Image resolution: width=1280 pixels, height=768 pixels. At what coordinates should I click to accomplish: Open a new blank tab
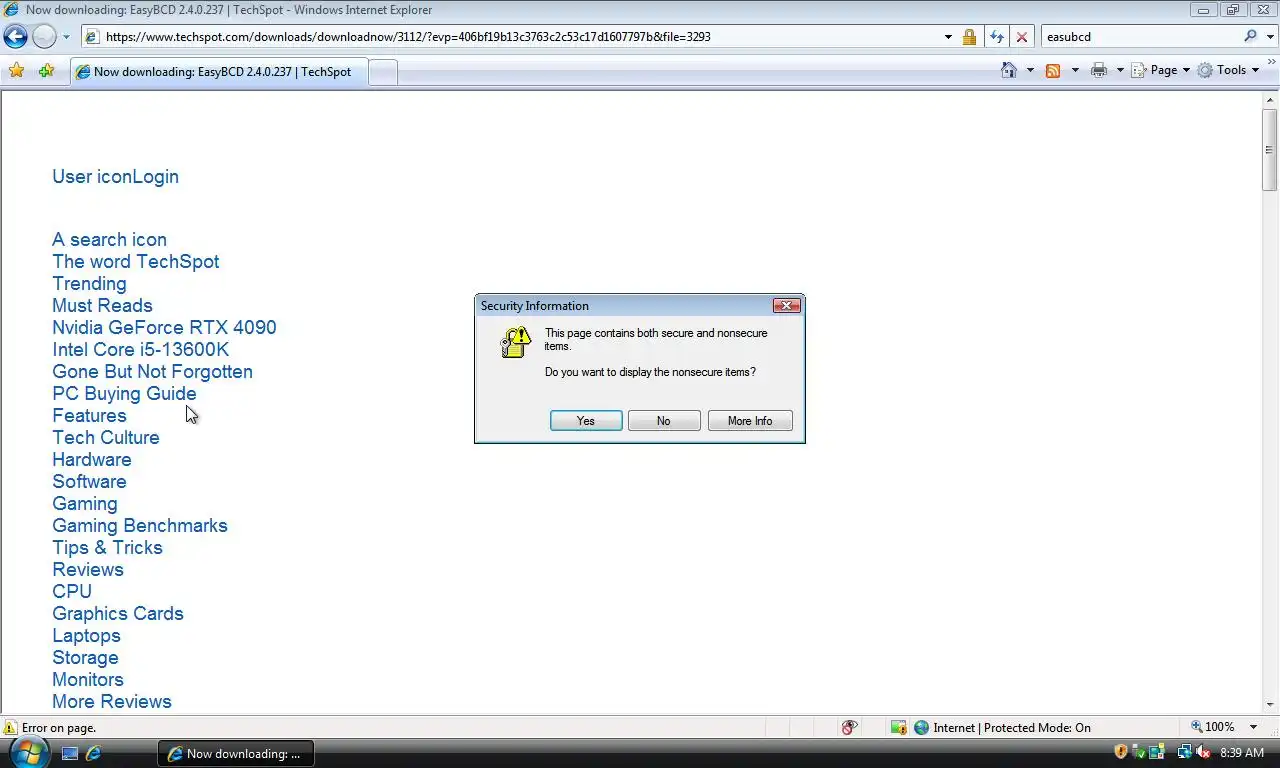click(384, 72)
